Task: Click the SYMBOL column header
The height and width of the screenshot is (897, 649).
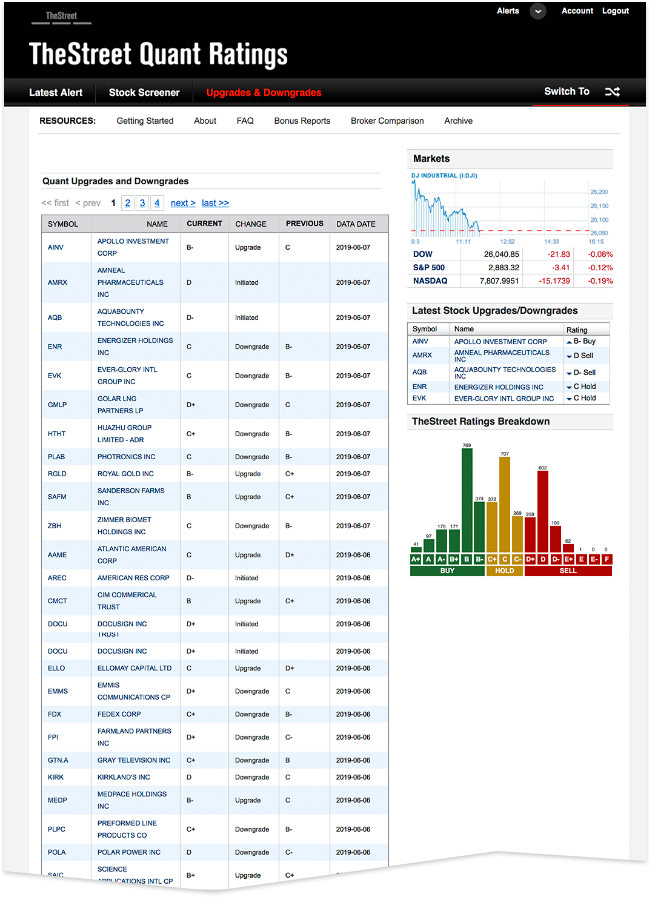Action: point(63,224)
